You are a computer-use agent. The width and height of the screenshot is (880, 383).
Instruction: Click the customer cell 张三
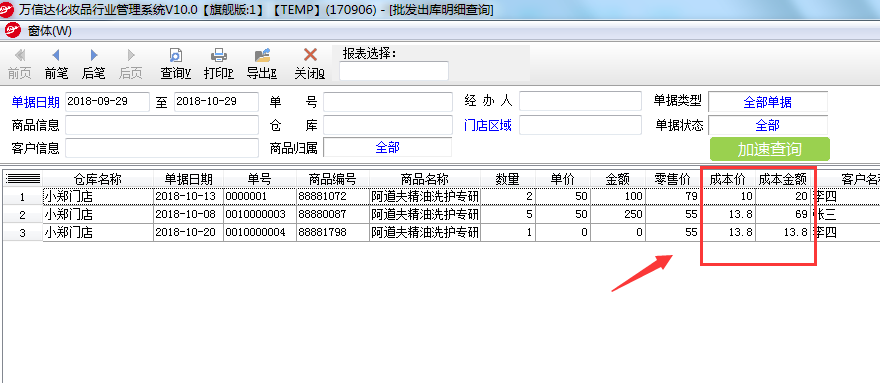pos(845,215)
